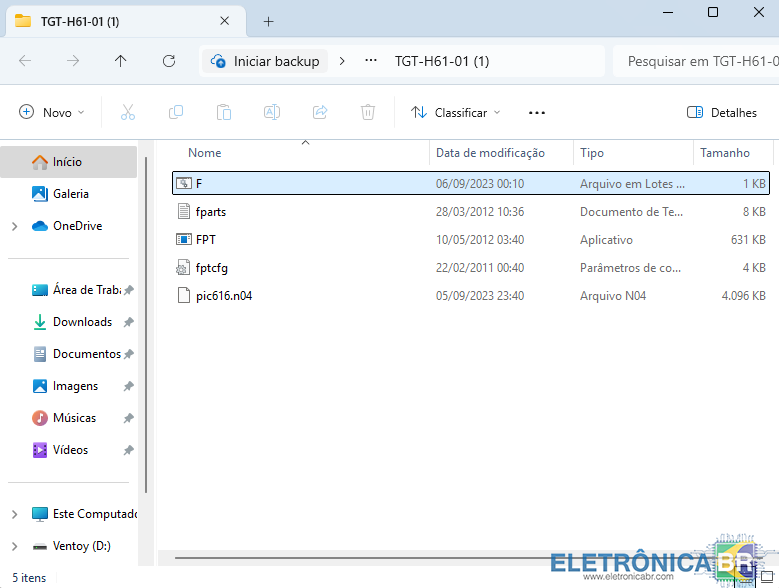This screenshot has width=779, height=588.
Task: Open the See more ellipsis menu
Action: pos(537,113)
